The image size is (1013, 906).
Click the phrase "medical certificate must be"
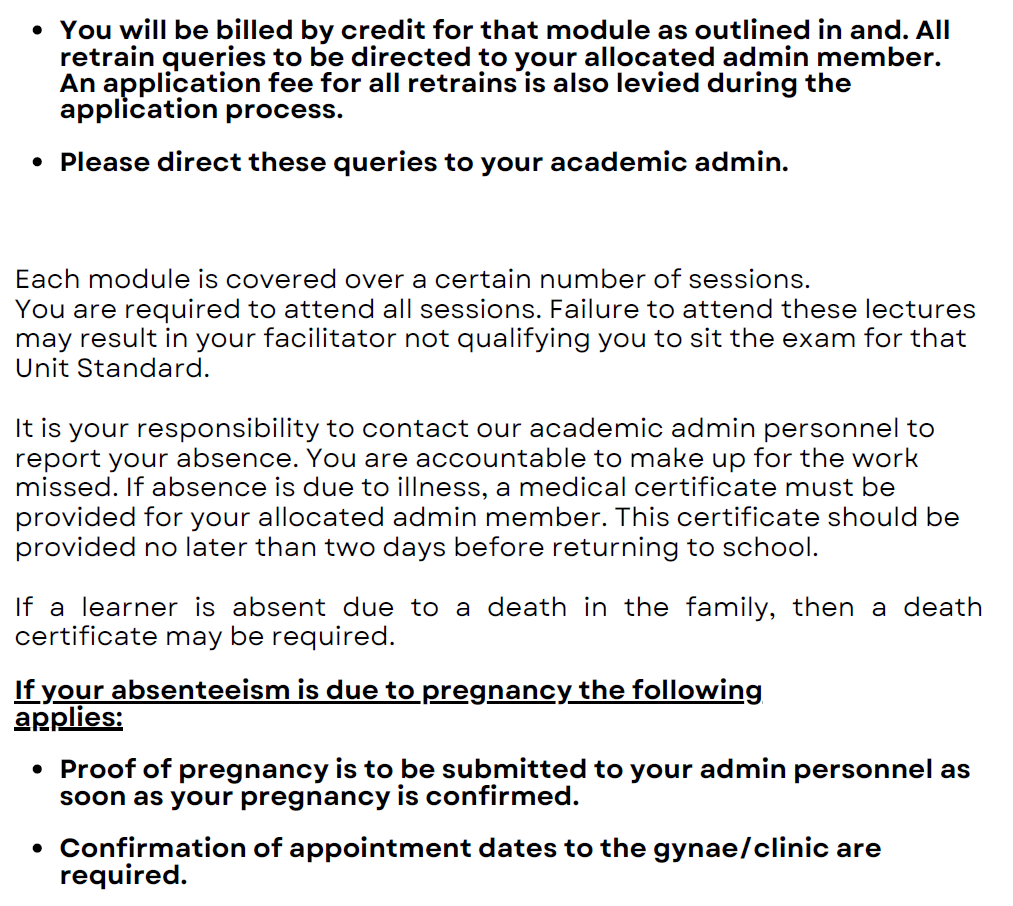point(707,487)
